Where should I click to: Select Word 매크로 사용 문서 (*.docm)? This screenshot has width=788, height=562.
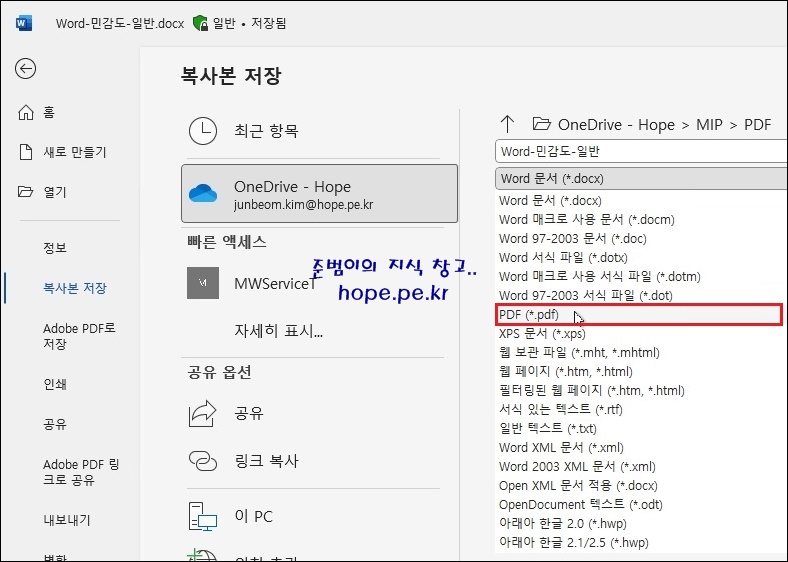click(586, 220)
